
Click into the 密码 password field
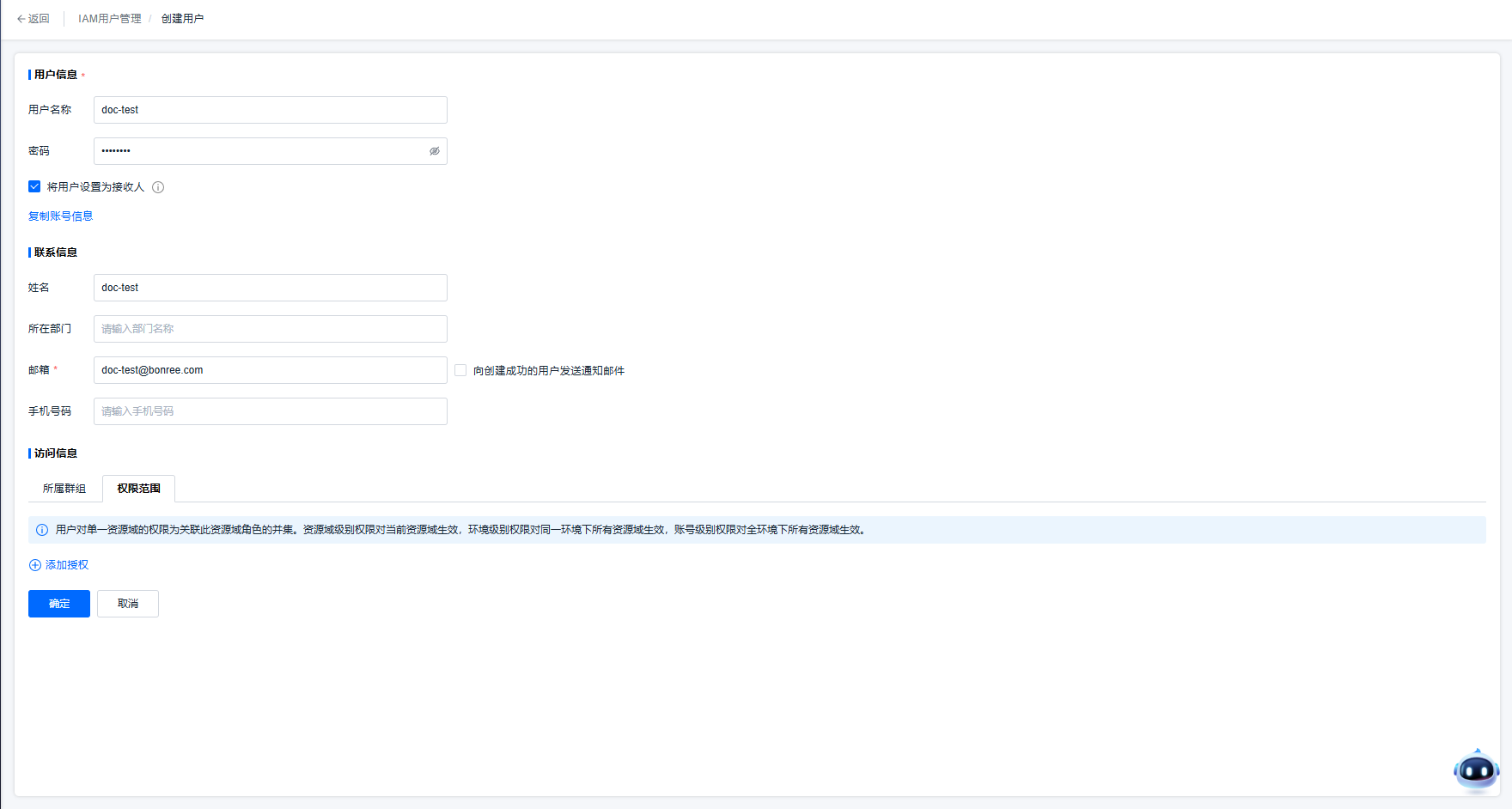coord(258,151)
